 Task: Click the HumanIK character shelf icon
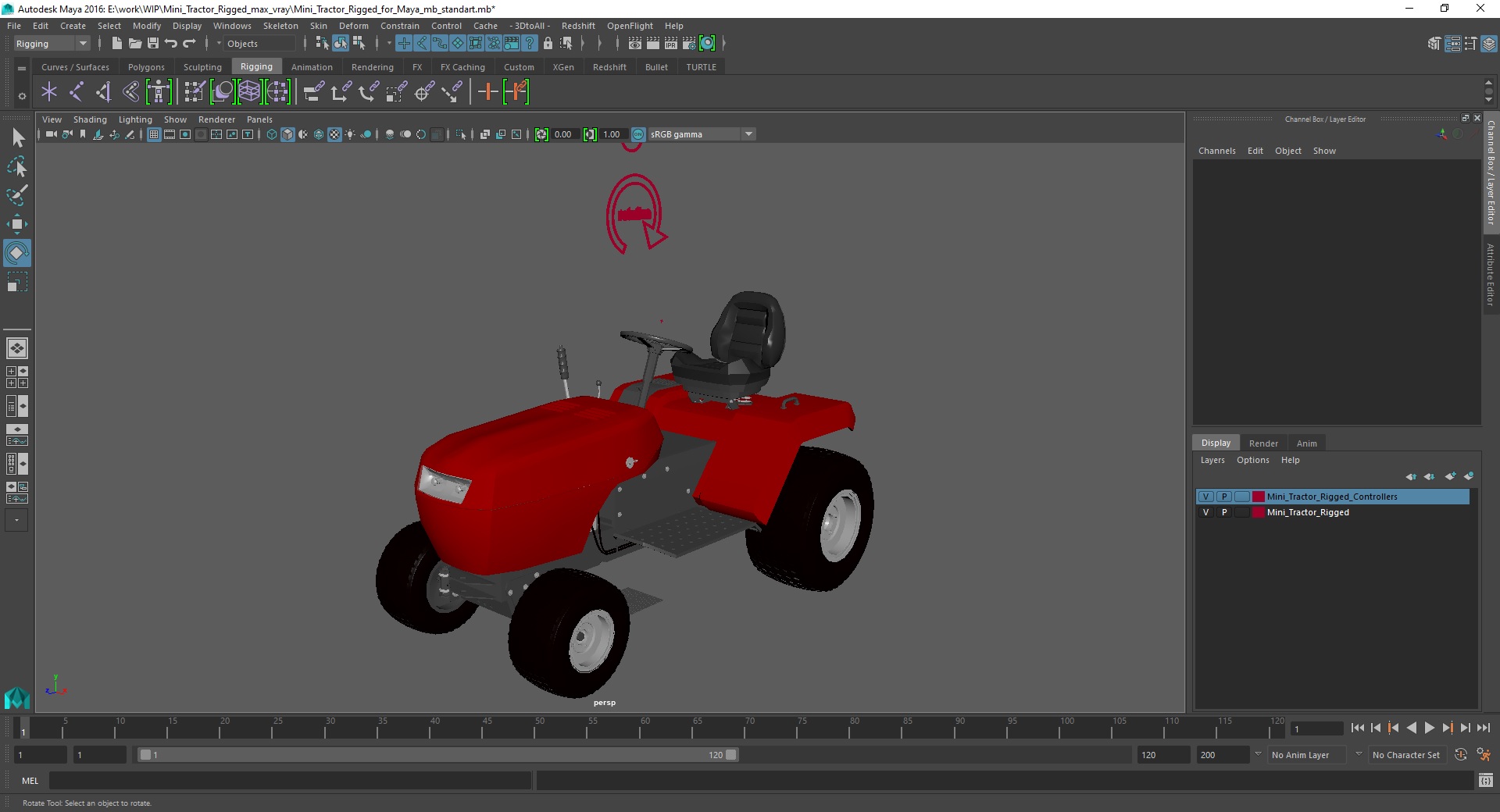[x=159, y=92]
